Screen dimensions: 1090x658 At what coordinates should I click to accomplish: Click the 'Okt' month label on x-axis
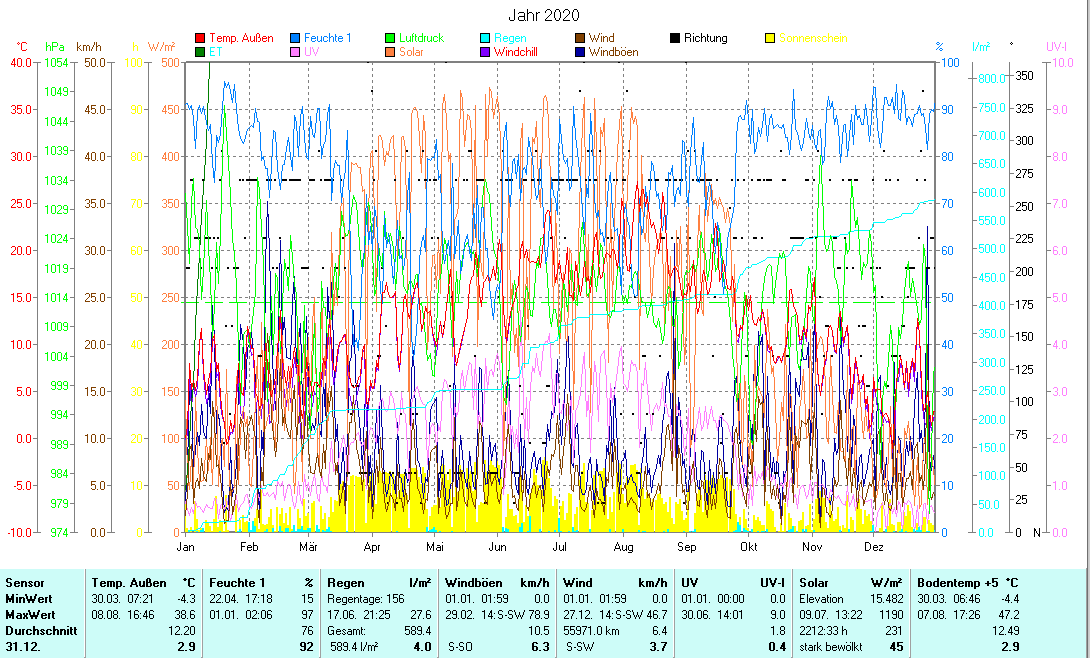(x=749, y=548)
